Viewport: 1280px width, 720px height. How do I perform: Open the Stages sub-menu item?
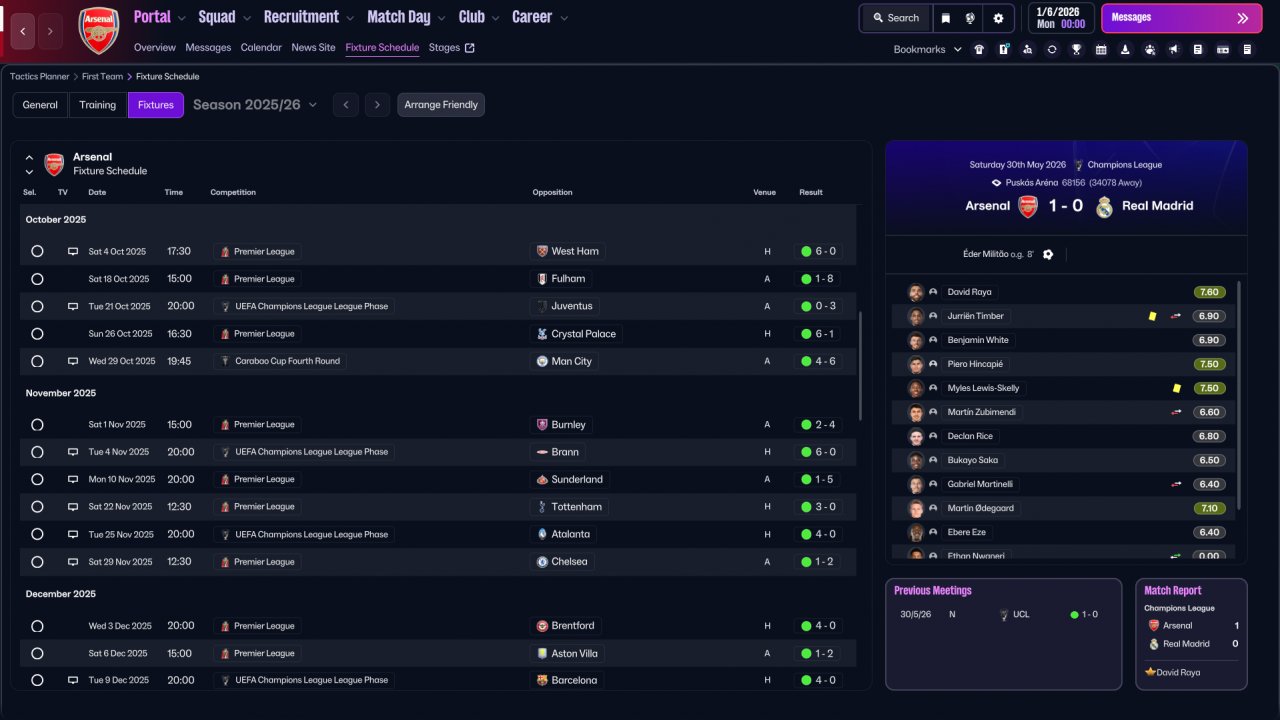click(x=452, y=47)
